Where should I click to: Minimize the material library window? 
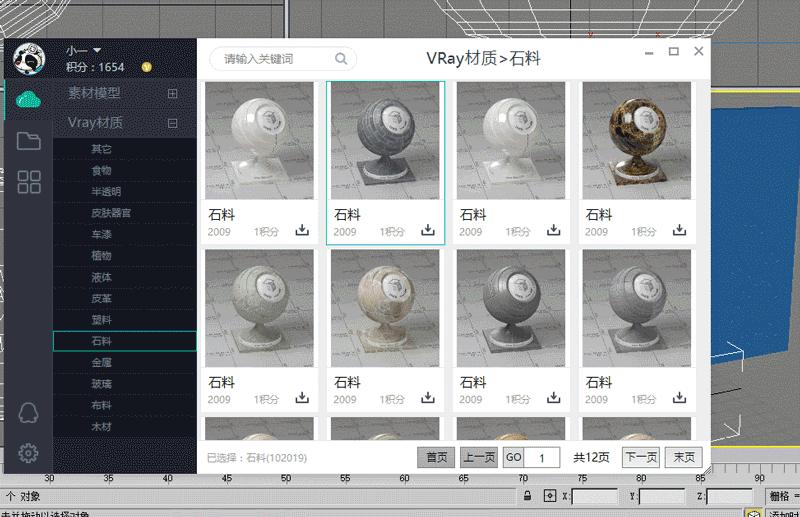coord(649,52)
